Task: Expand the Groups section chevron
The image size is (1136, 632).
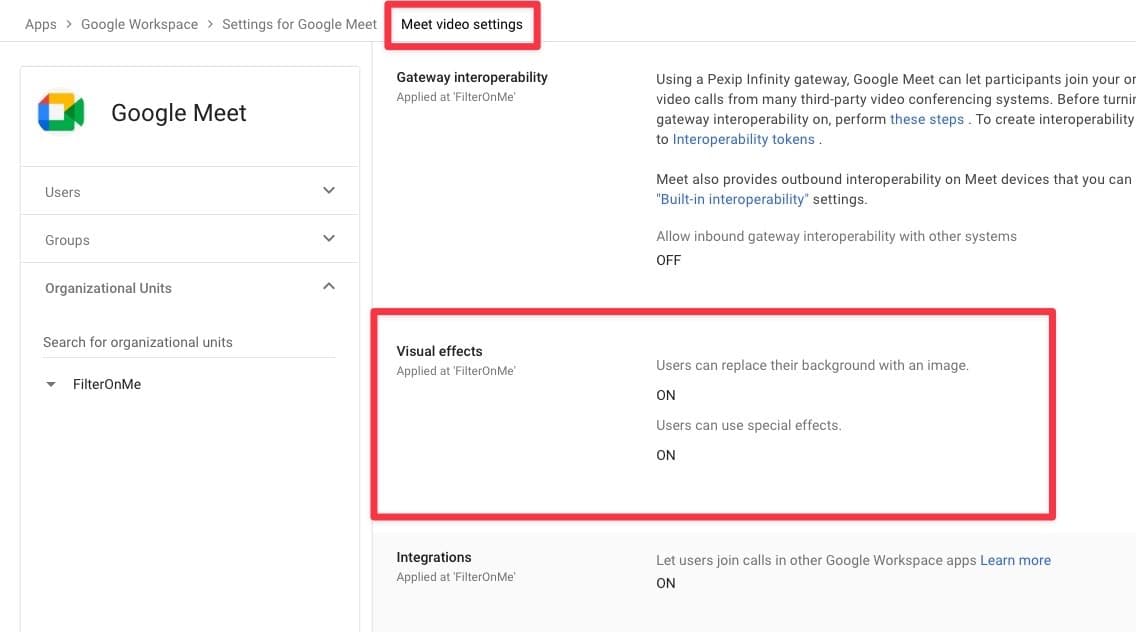Action: [329, 238]
